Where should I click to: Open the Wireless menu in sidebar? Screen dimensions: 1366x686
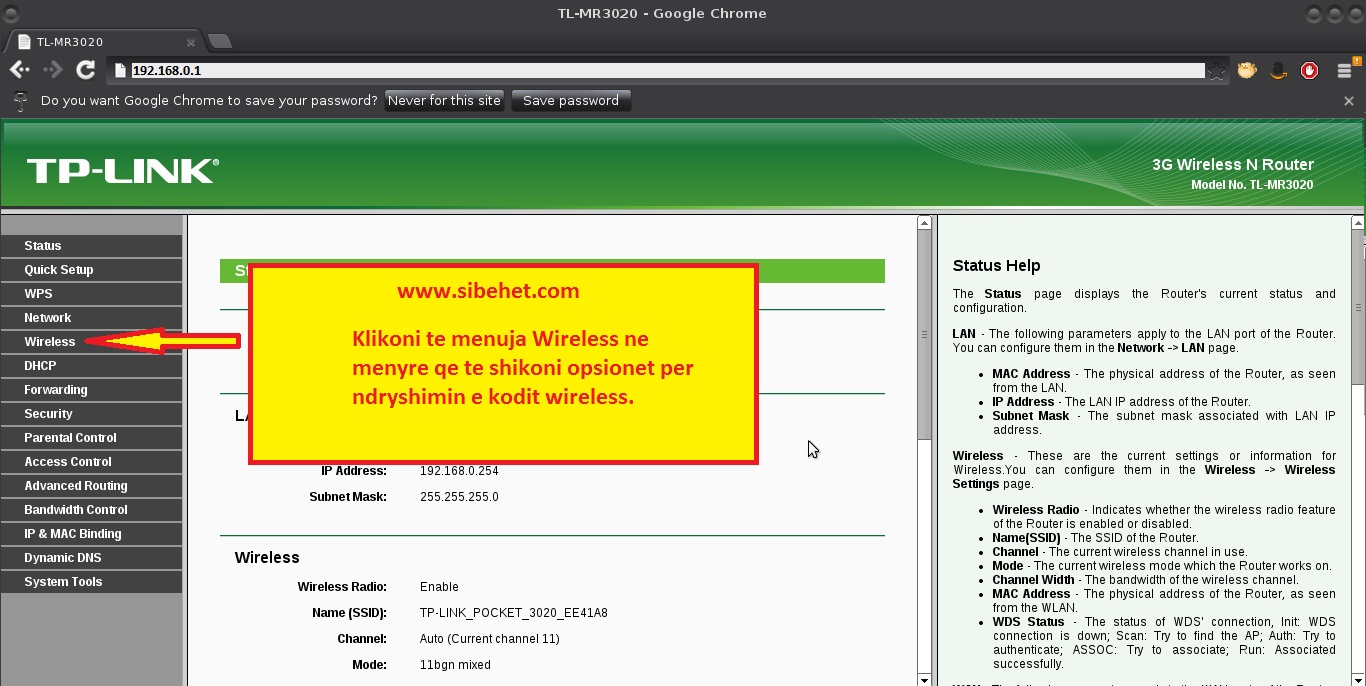click(50, 342)
